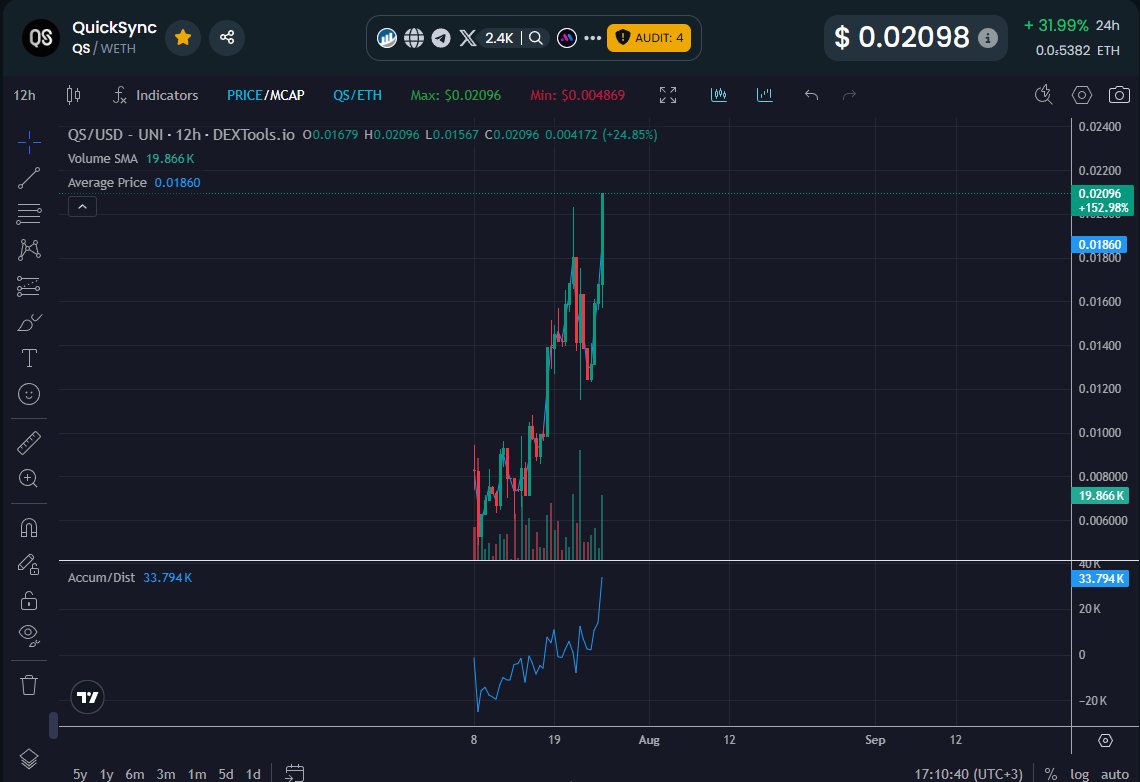Open the share options icon
This screenshot has height=782, width=1140.
[x=227, y=37]
